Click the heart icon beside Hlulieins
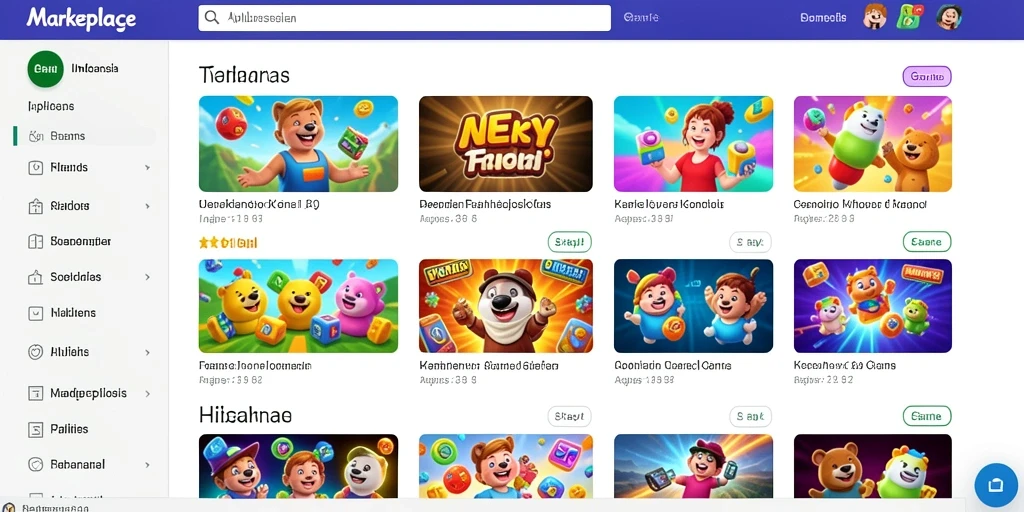Screen dimensions: 1024x512 click(35, 352)
